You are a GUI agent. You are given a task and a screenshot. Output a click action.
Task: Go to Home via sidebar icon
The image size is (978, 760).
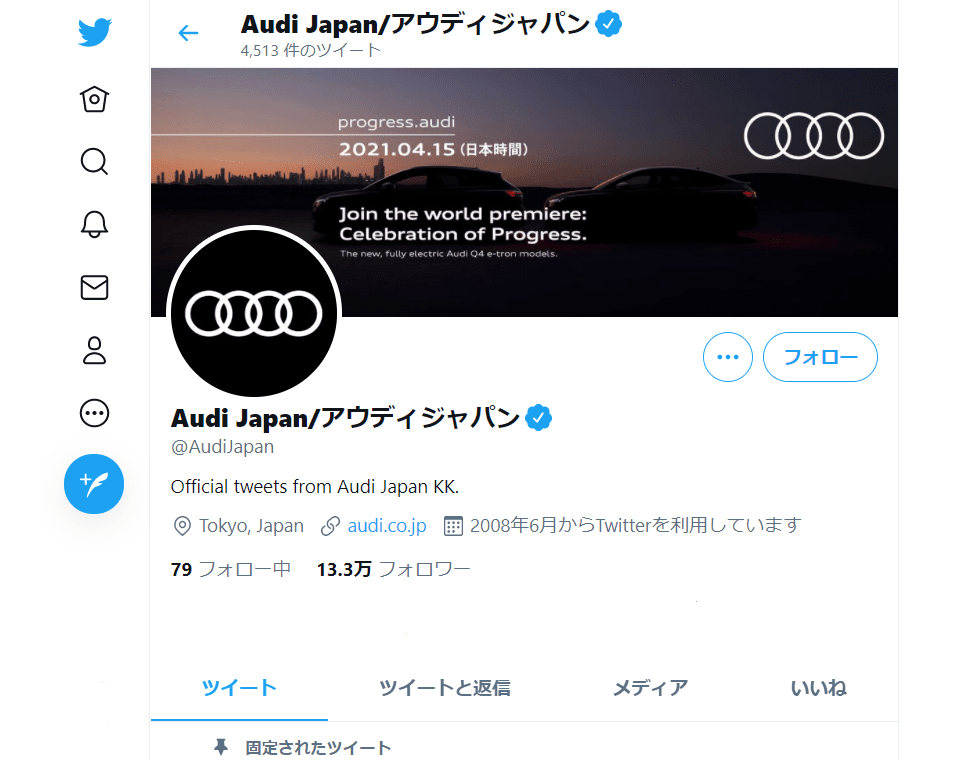(x=94, y=99)
